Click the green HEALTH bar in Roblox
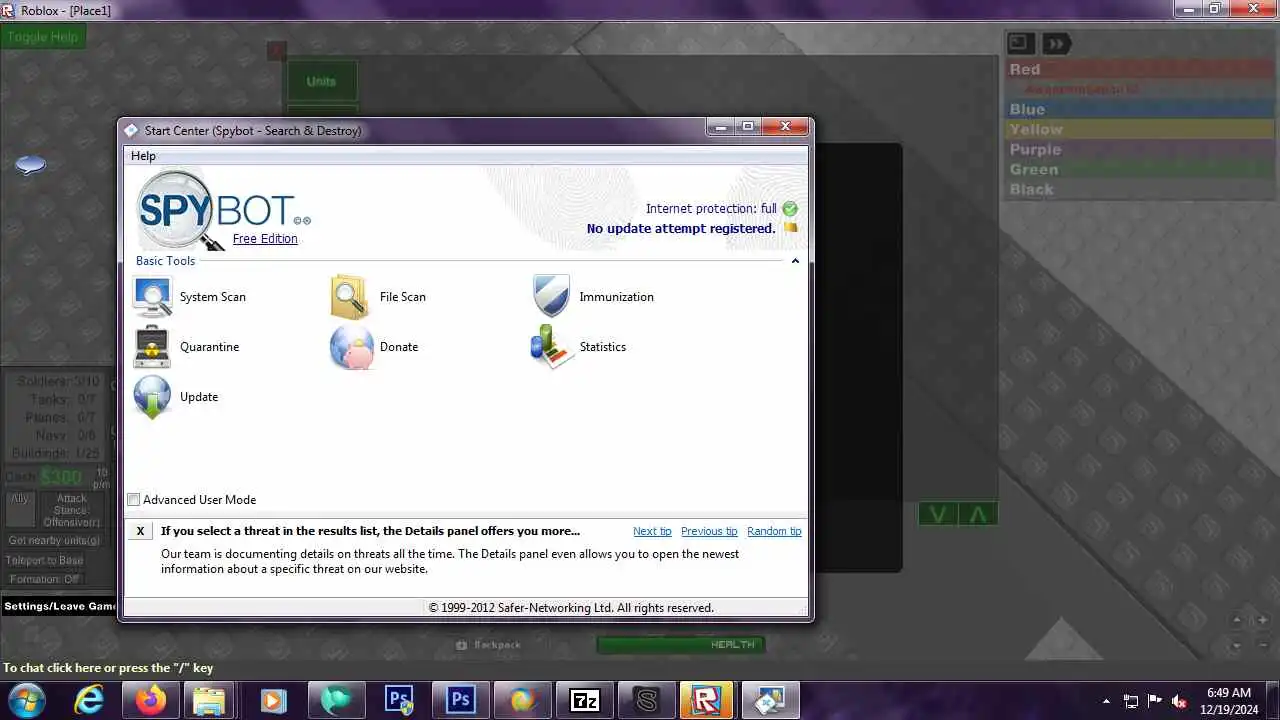This screenshot has width=1280, height=720. (681, 645)
